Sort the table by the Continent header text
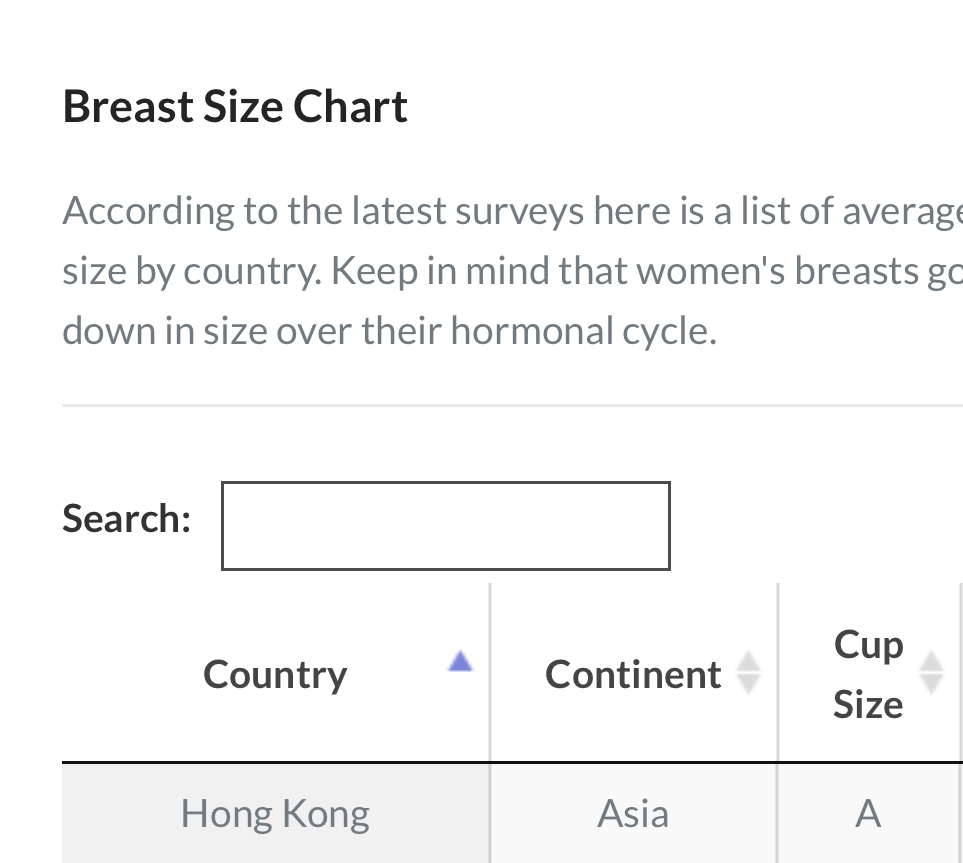963x863 pixels. coord(633,674)
